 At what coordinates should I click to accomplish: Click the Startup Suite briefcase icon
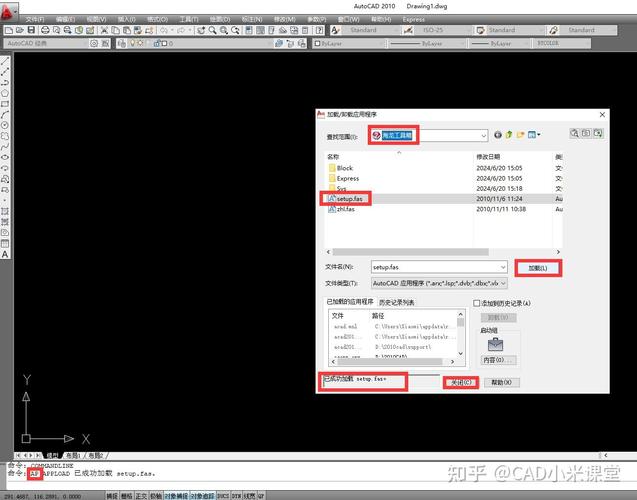(x=495, y=345)
